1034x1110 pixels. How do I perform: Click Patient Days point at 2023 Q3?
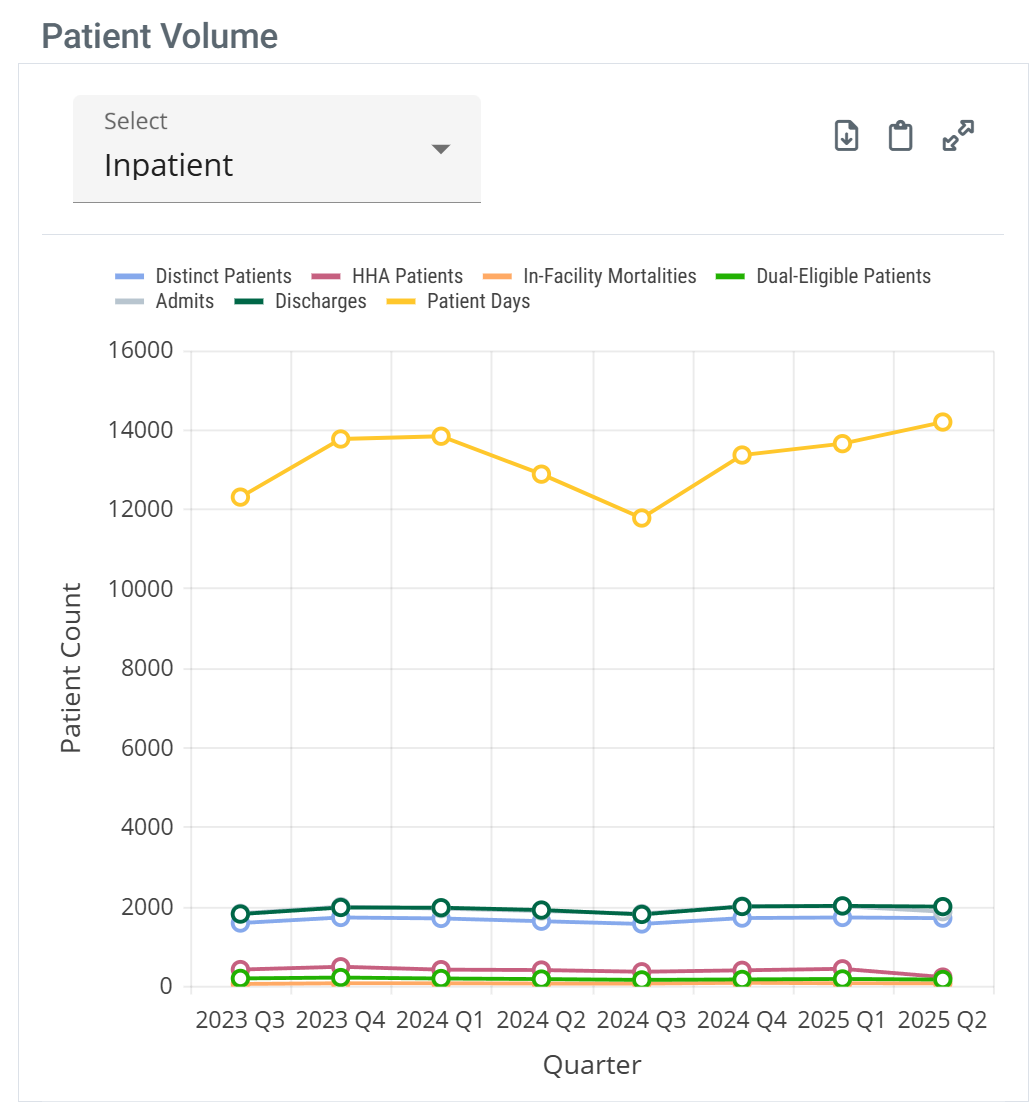(240, 497)
